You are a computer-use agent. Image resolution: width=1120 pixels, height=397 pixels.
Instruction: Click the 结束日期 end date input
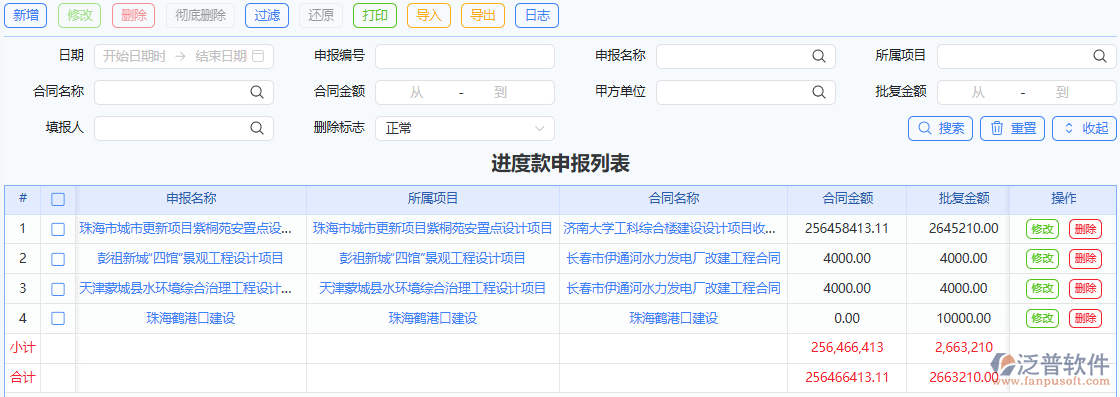[x=221, y=56]
